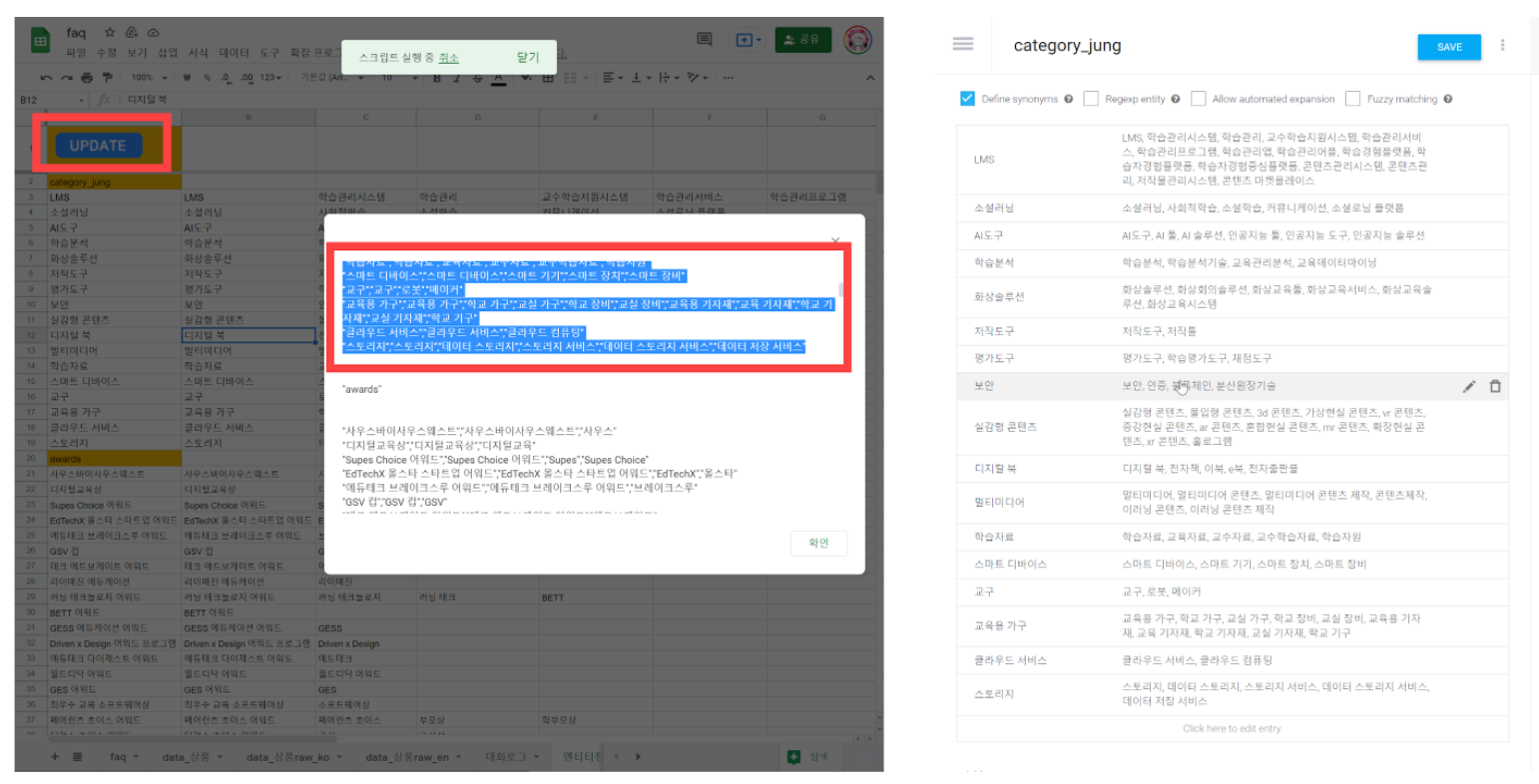Expand the present mode dropdown arrow

tap(760, 40)
